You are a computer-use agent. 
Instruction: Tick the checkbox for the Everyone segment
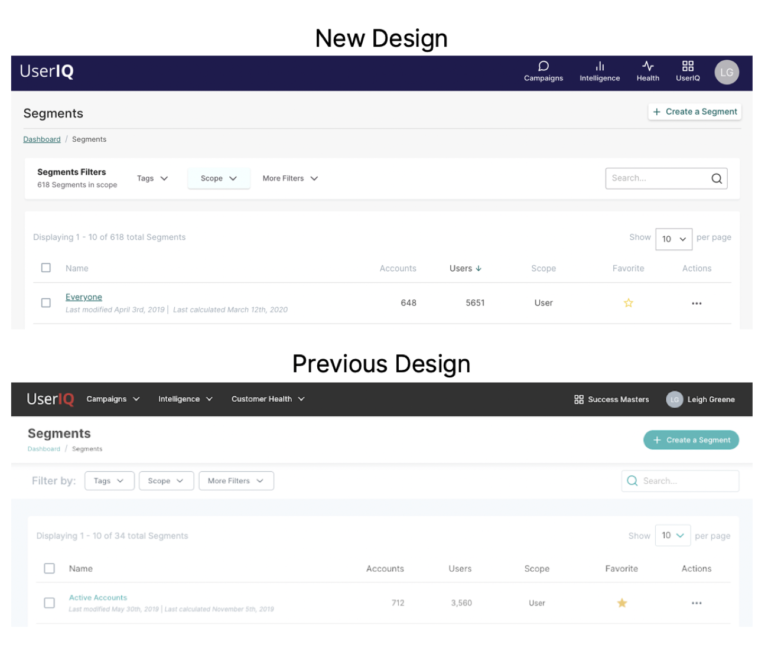pyautogui.click(x=46, y=303)
